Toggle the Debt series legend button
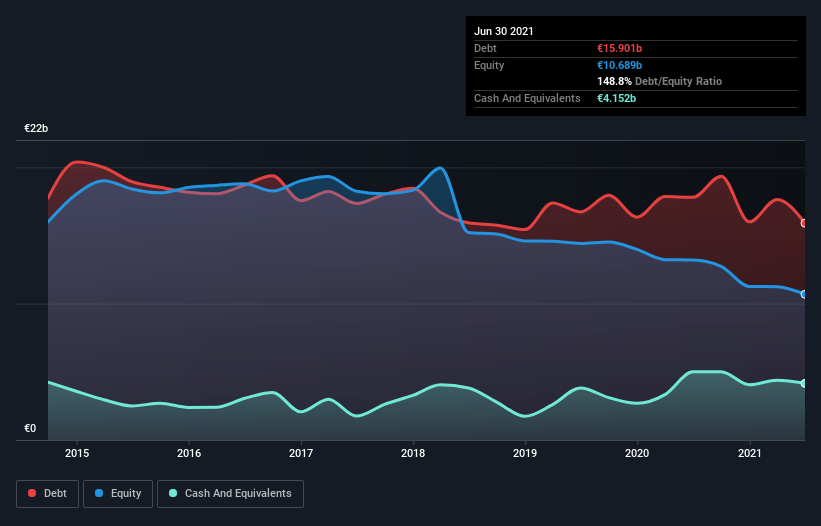Viewport: 821px width, 526px height. 48,494
